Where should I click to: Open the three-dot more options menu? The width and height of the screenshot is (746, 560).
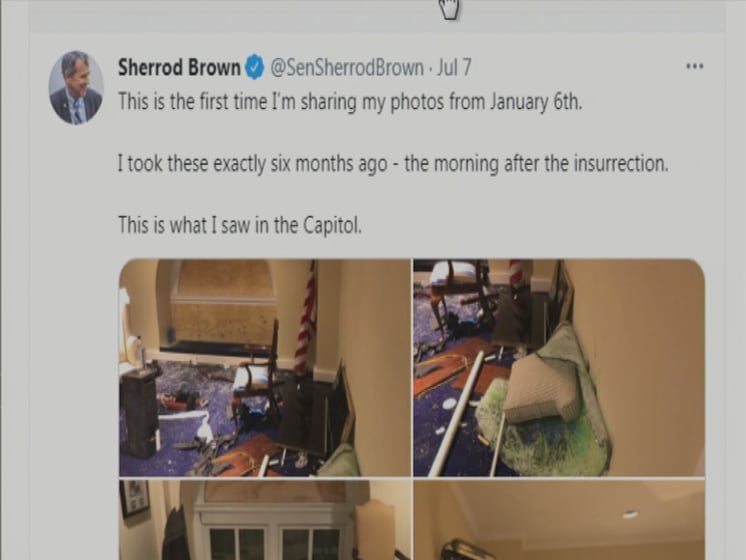coord(695,66)
